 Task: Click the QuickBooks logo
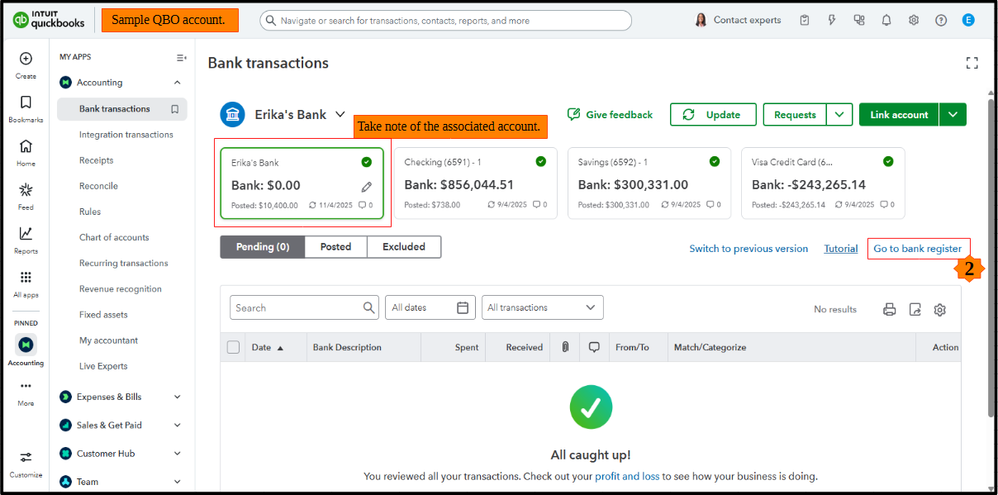(48, 20)
